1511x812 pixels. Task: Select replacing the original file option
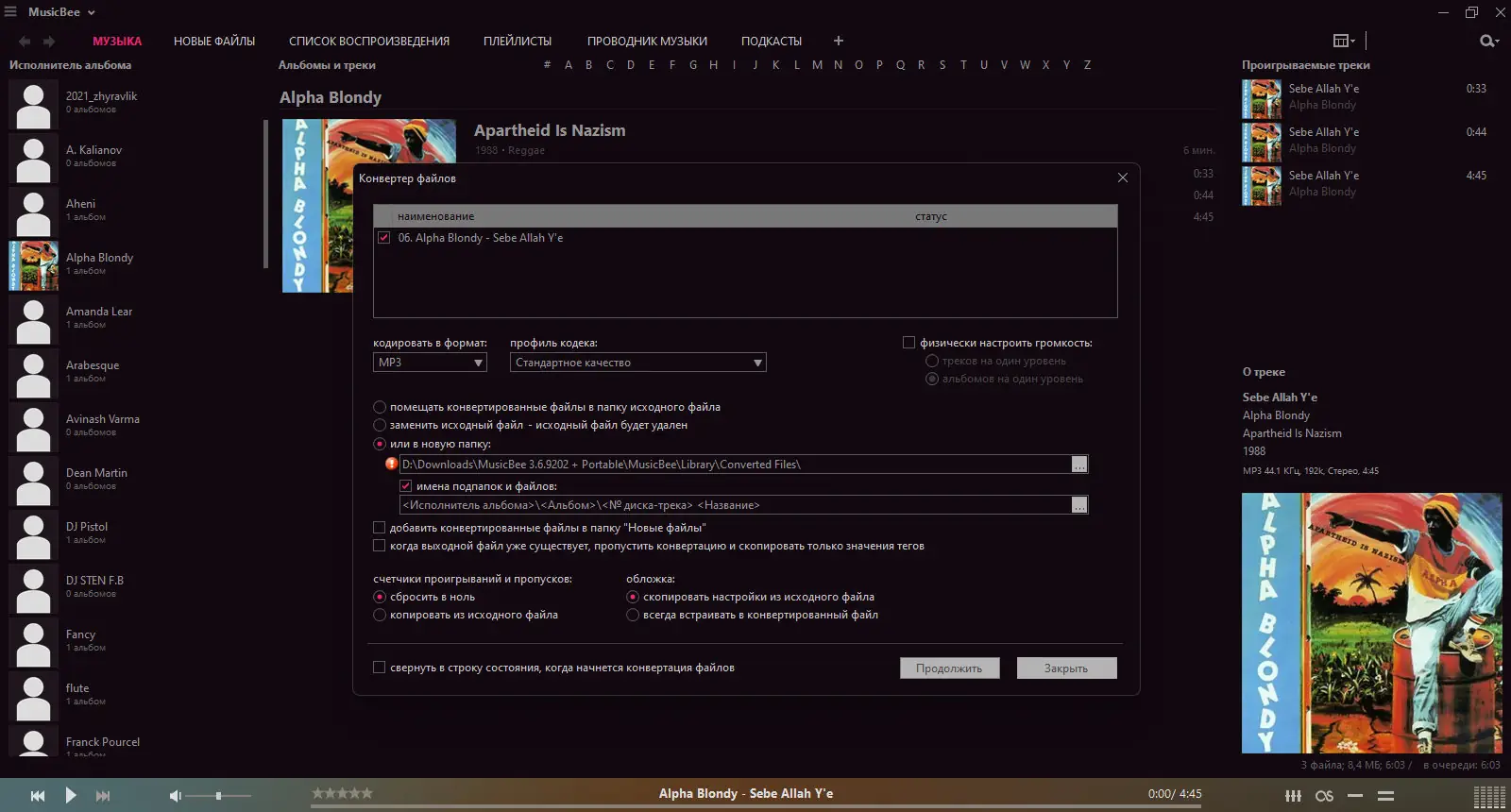tap(380, 425)
